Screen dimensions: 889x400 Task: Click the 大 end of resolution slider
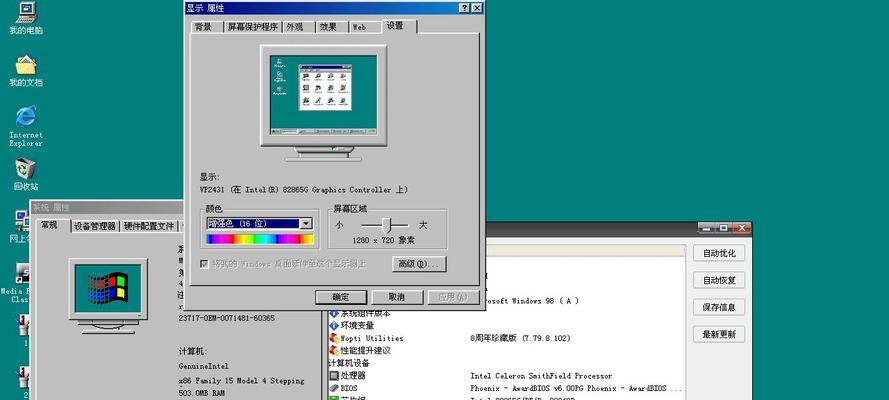tap(422, 225)
